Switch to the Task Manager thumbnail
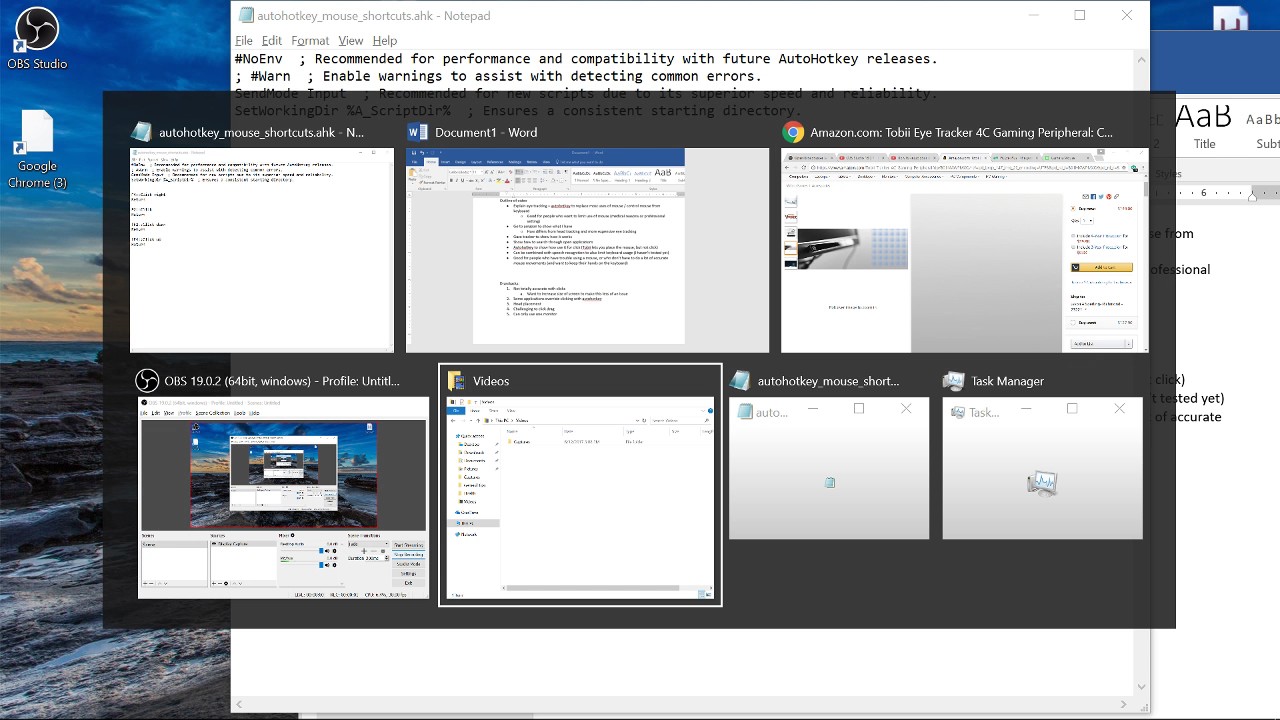The image size is (1280, 720). tap(1042, 468)
